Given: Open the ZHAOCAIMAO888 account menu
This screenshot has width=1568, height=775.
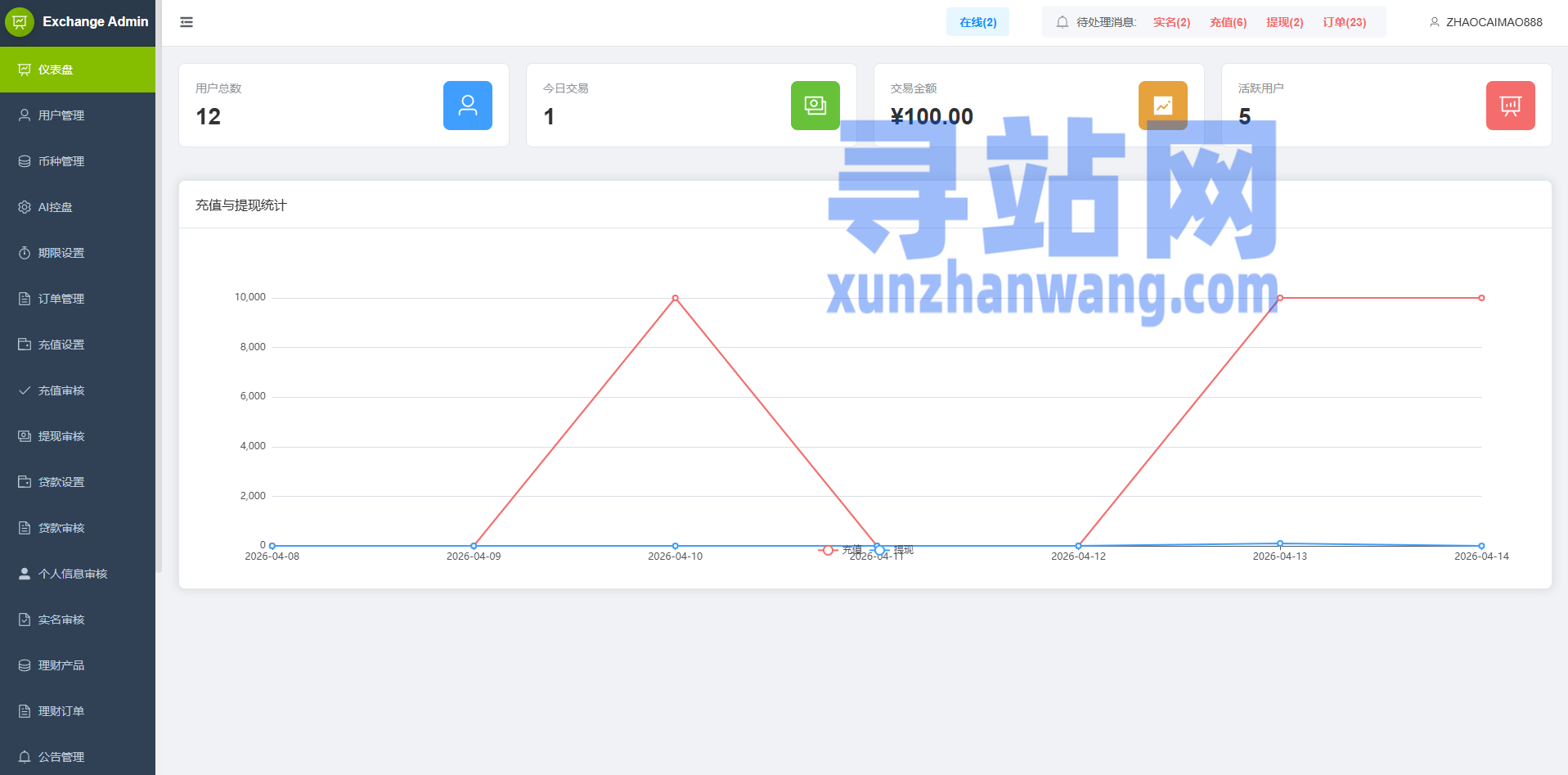Looking at the screenshot, I should (x=1485, y=22).
